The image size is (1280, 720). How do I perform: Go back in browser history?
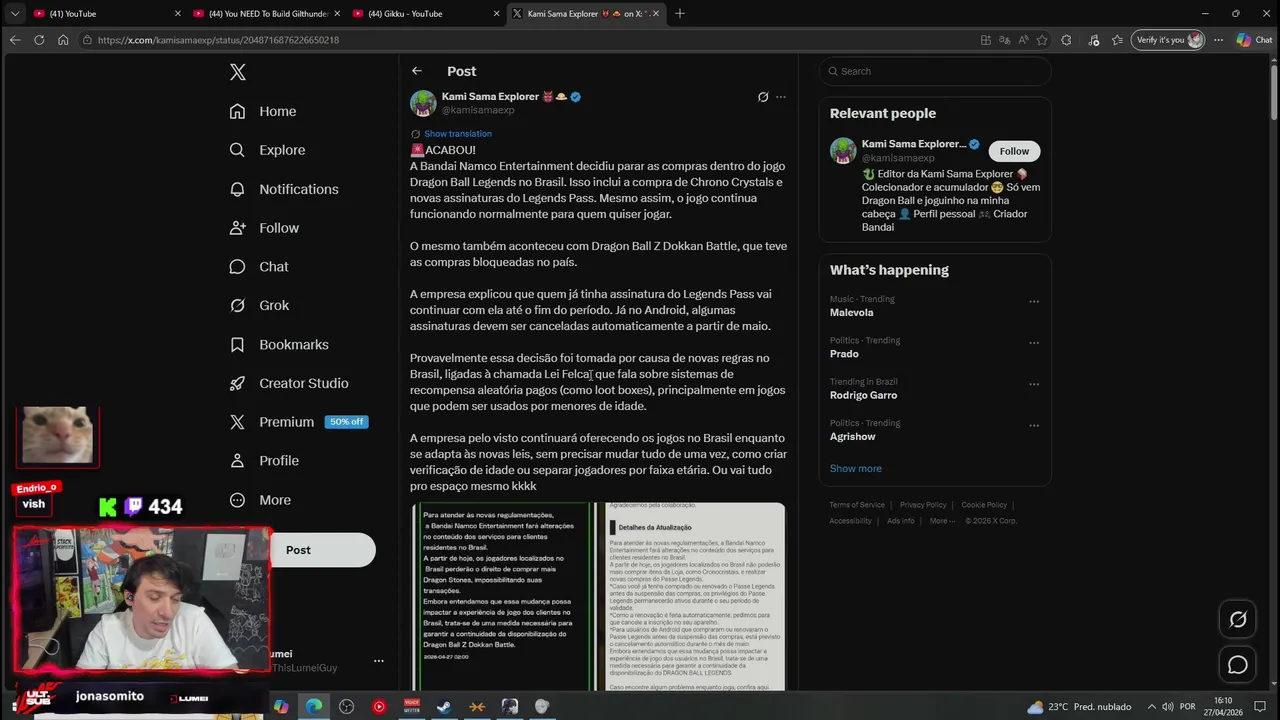(14, 40)
